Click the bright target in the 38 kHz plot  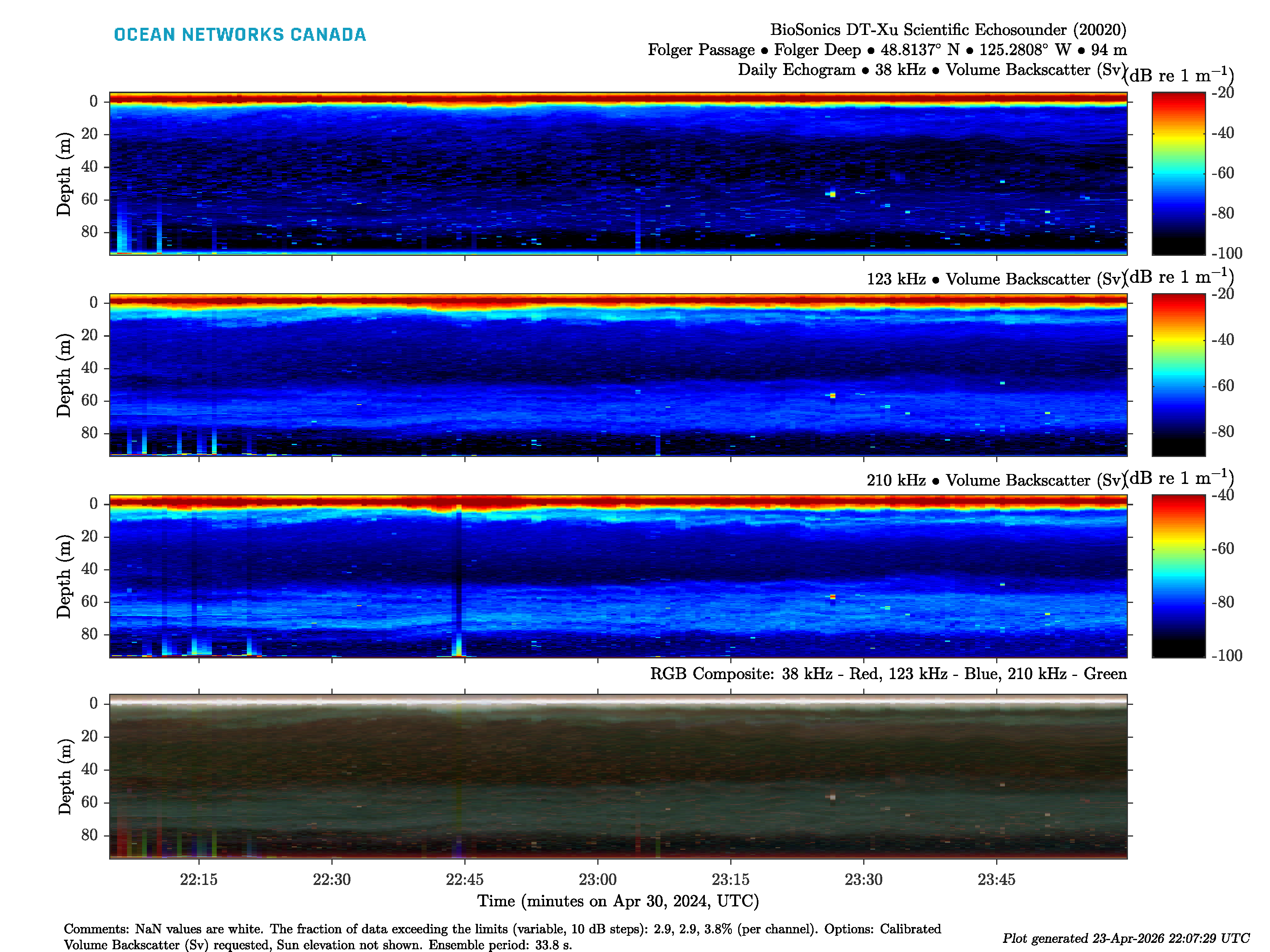point(833,194)
